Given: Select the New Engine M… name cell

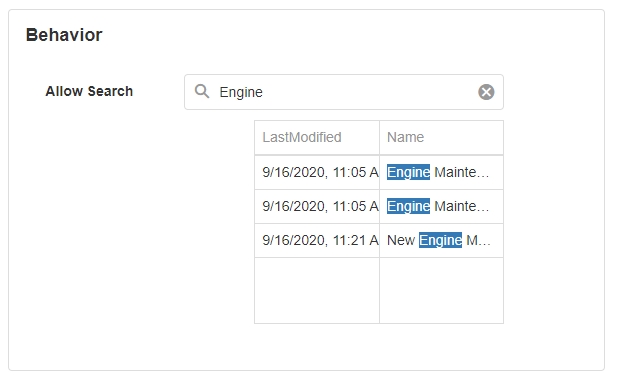Looking at the screenshot, I should [x=442, y=241].
